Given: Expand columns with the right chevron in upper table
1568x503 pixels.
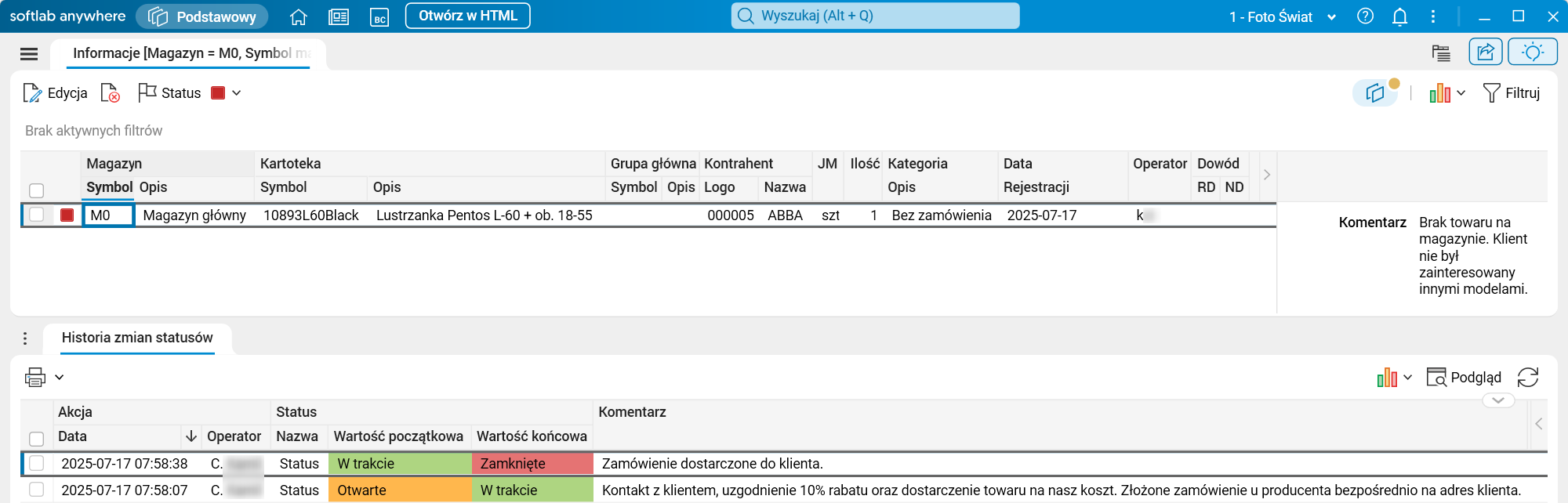Looking at the screenshot, I should pos(1267,175).
